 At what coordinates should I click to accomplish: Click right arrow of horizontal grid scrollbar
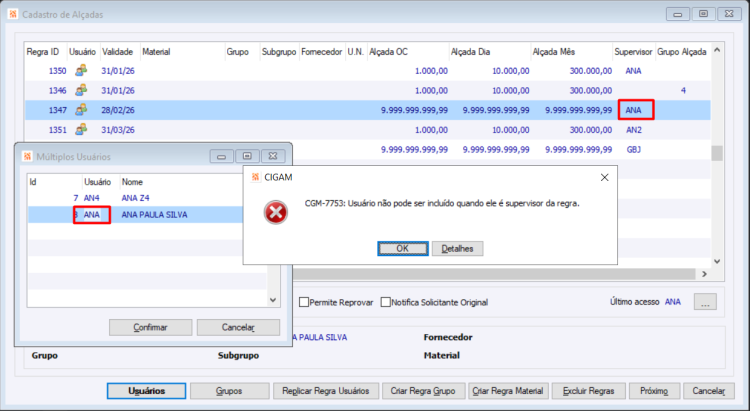[x=704, y=274]
